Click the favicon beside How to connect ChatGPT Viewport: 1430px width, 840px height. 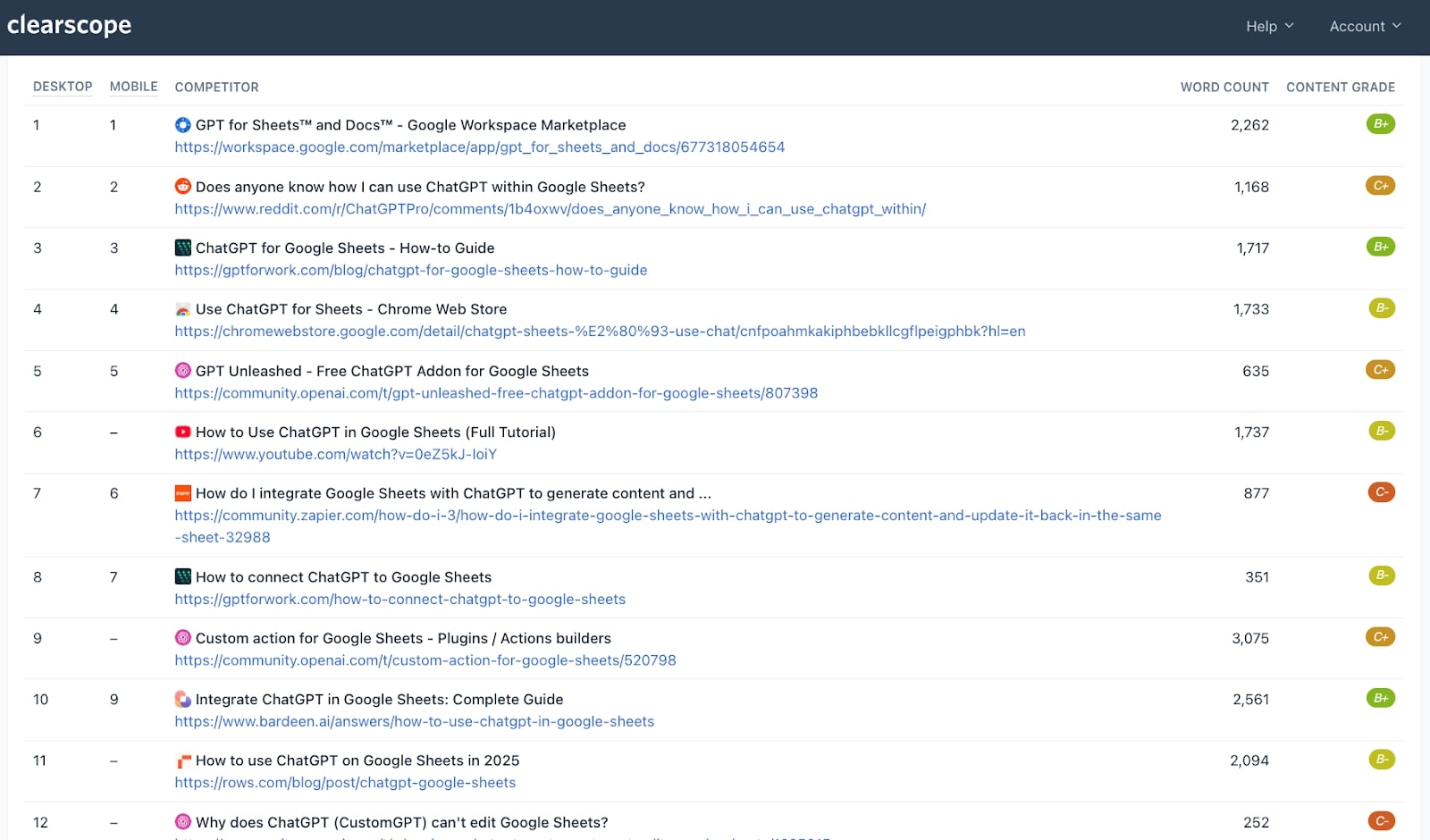click(183, 577)
